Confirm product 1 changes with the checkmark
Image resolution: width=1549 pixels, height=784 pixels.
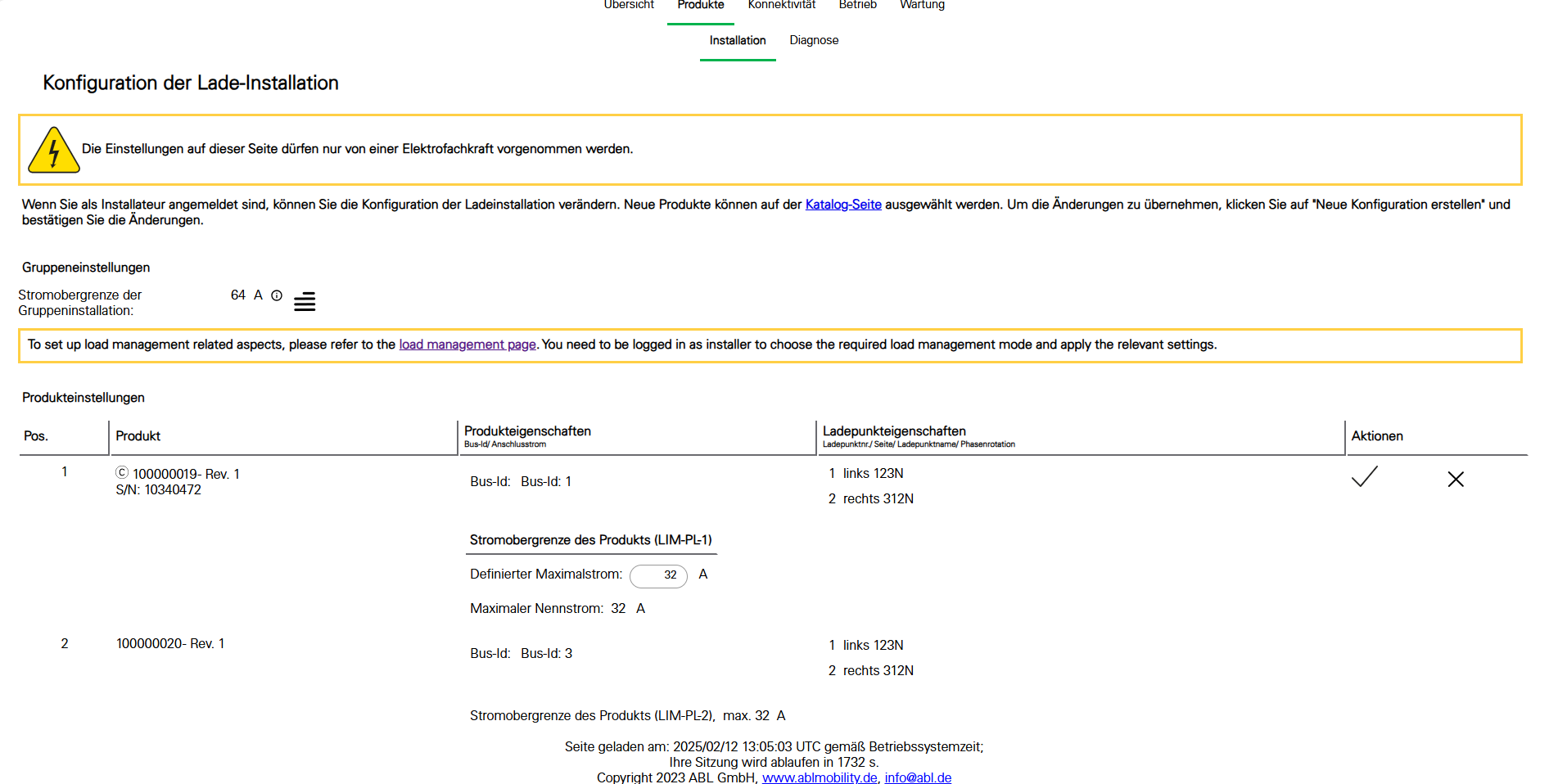click(x=1364, y=477)
